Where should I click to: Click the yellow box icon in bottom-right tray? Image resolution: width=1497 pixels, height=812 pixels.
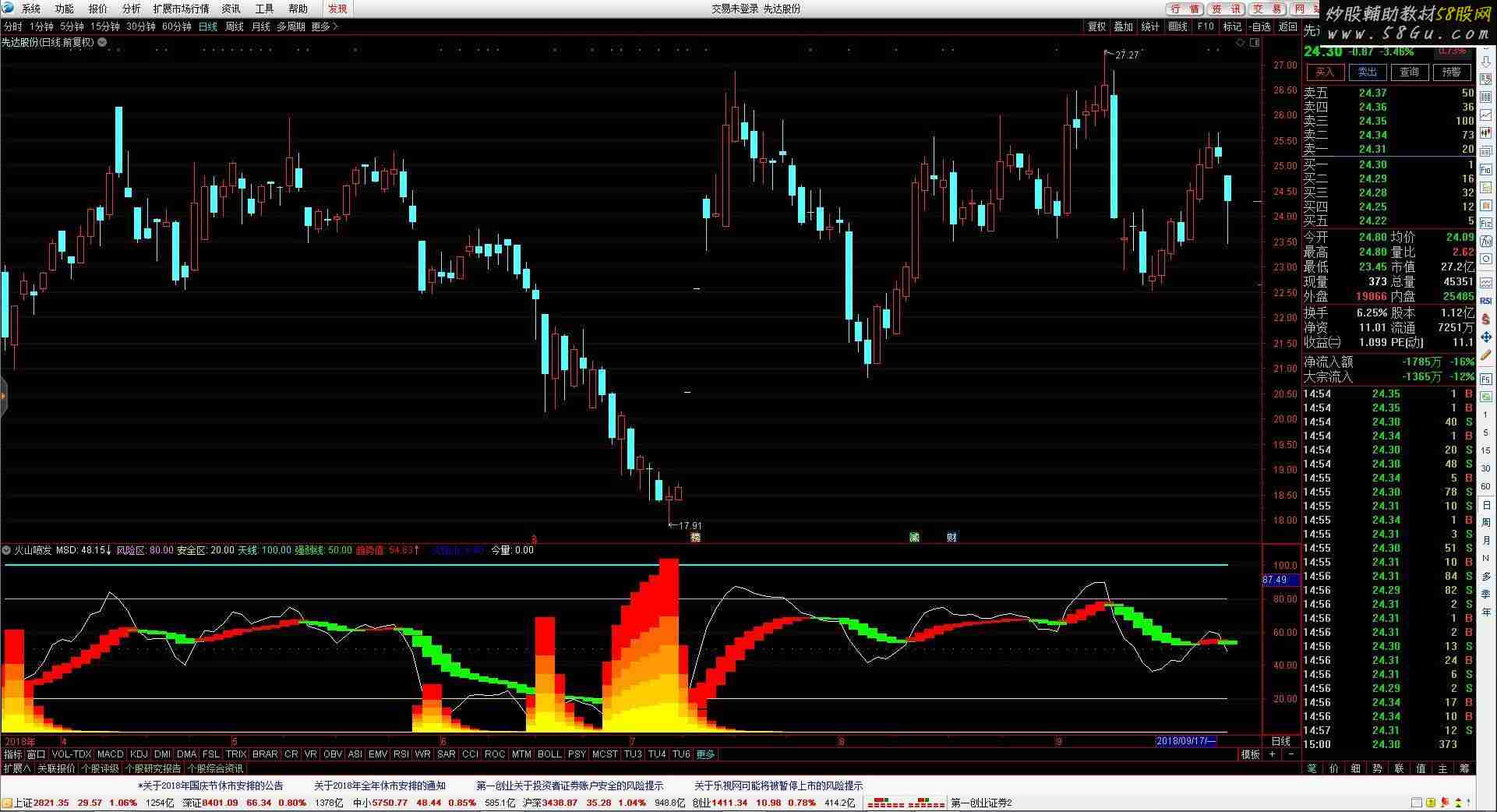coord(1431,803)
